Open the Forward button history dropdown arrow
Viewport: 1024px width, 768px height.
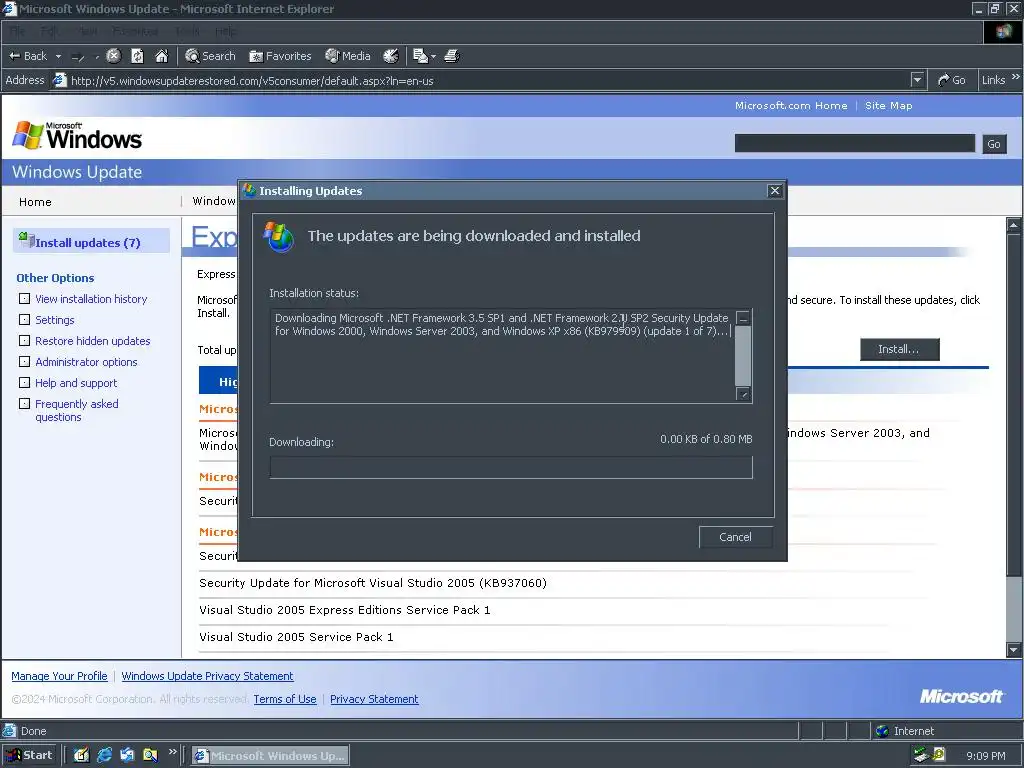click(x=96, y=56)
